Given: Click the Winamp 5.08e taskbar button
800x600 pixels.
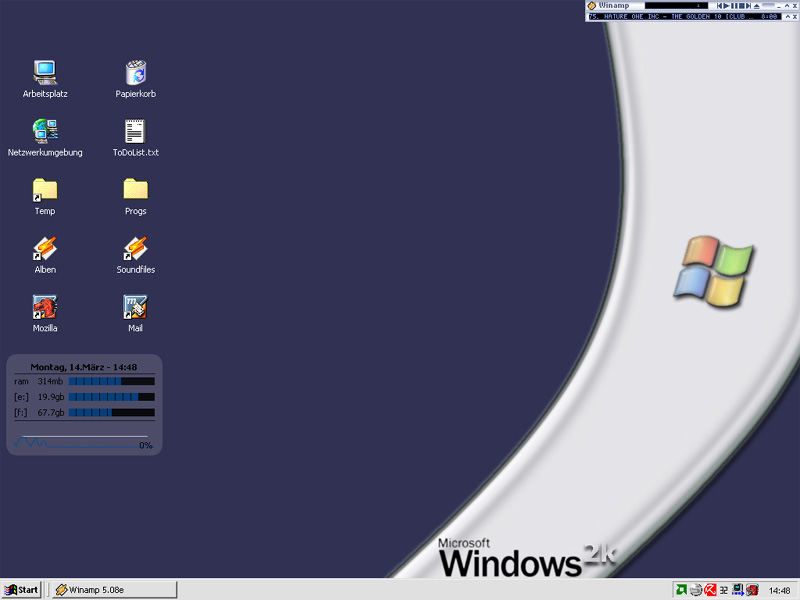Looking at the screenshot, I should coord(115,590).
